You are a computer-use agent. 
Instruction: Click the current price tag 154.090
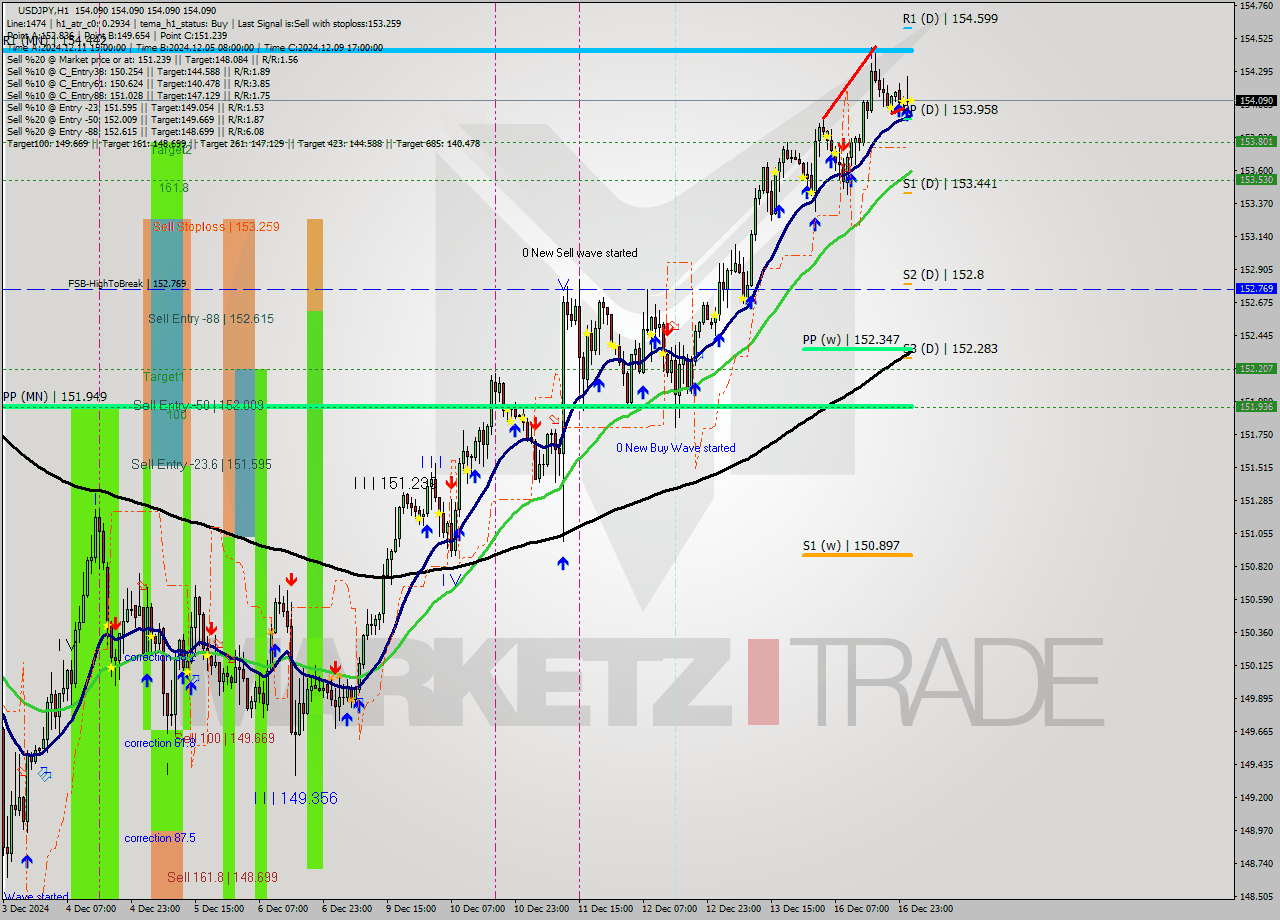pyautogui.click(x=1257, y=101)
